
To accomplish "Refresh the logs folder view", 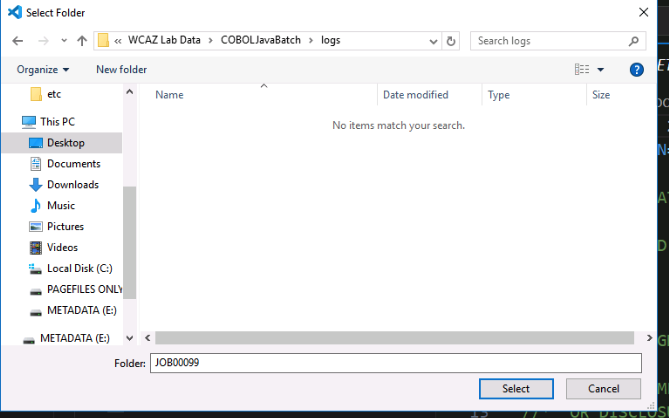I will (x=451, y=41).
